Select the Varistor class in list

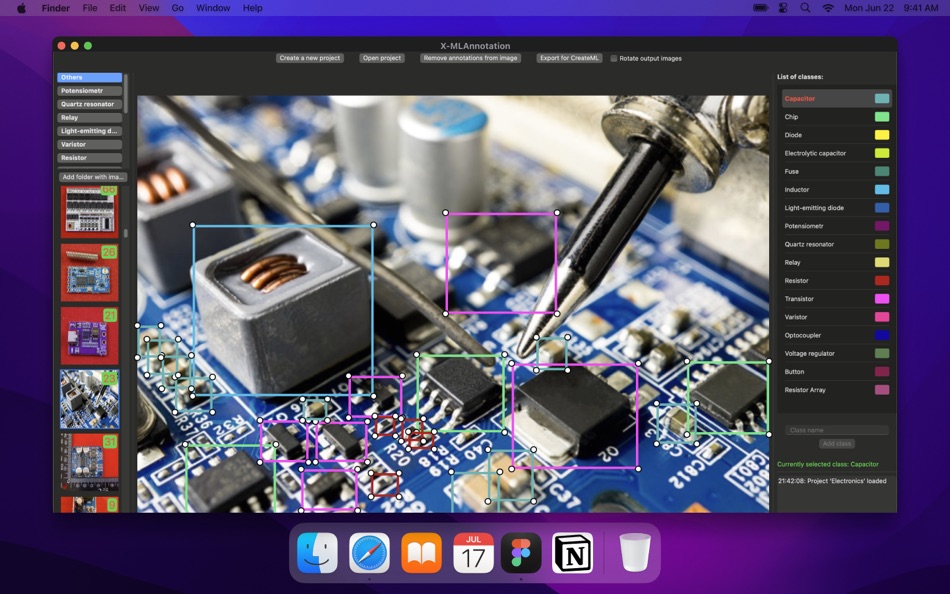coord(836,316)
